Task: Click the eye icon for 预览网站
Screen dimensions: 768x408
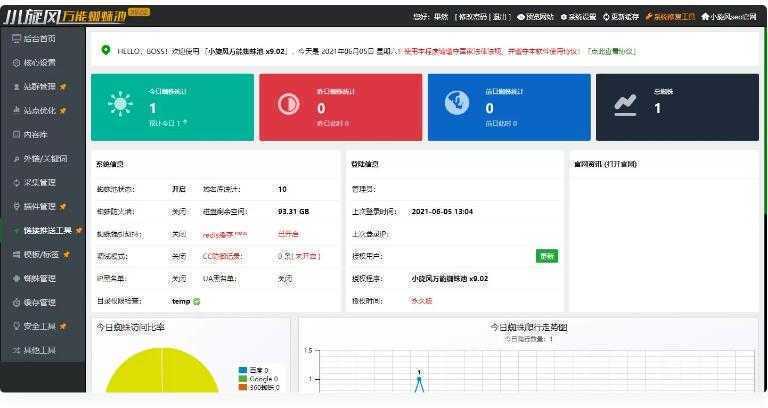Action: click(521, 17)
